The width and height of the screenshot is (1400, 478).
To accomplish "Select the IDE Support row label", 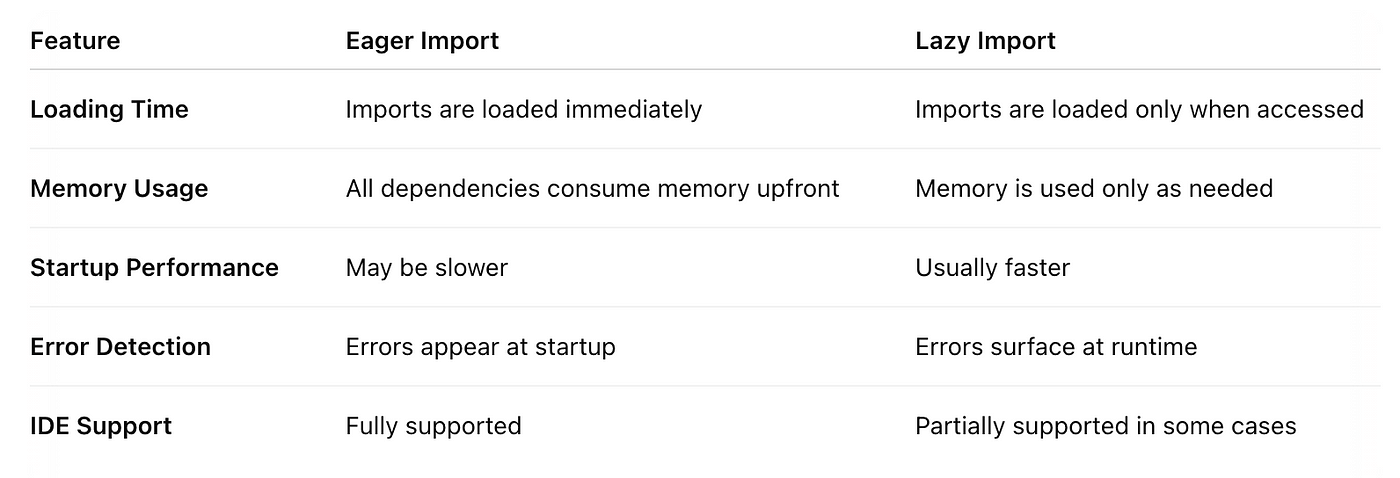I will pyautogui.click(x=101, y=426).
